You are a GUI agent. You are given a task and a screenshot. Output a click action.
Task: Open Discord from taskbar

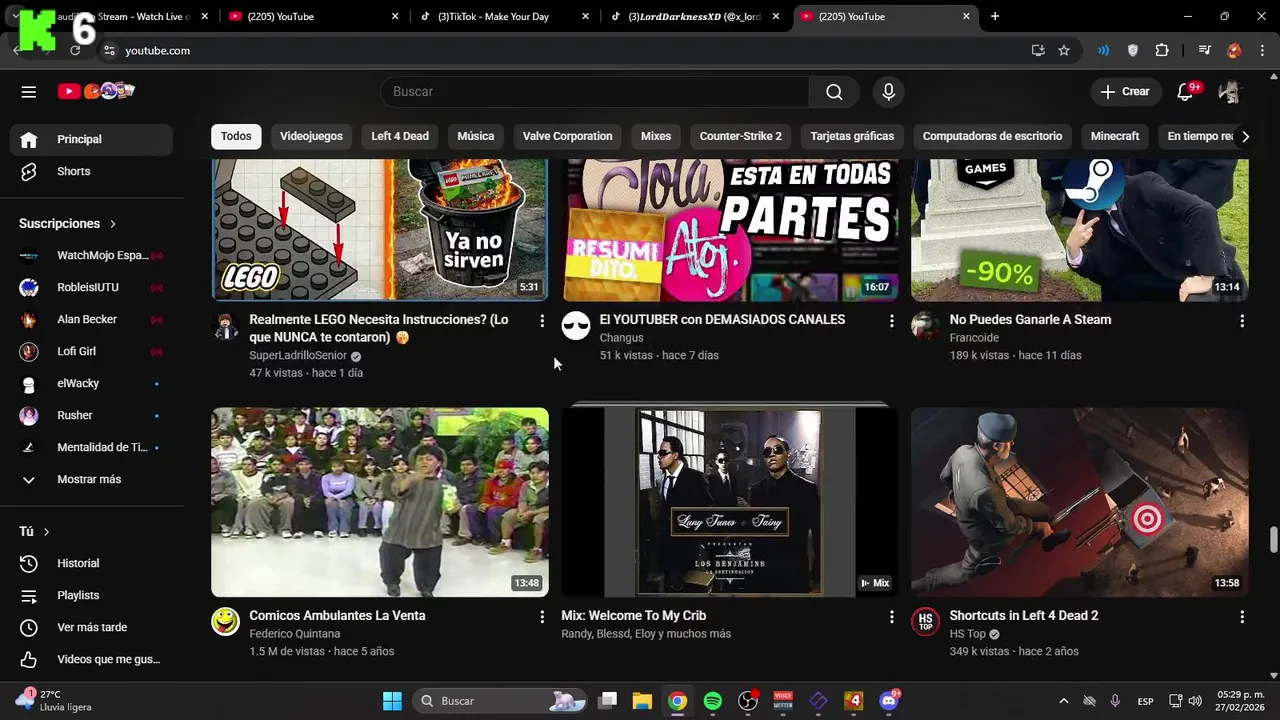pyautogui.click(x=888, y=701)
